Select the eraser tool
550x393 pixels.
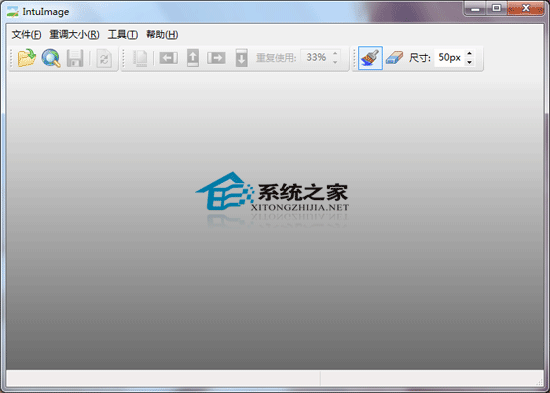click(395, 58)
